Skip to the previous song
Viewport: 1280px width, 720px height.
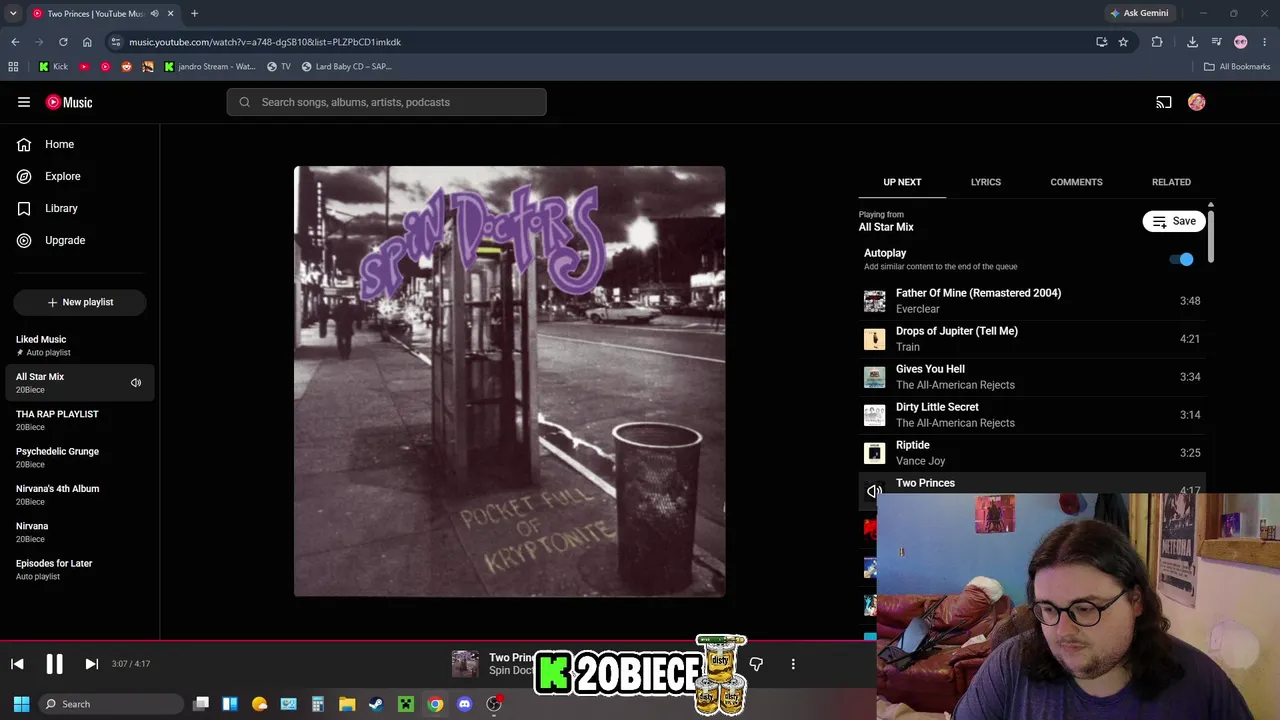click(17, 664)
